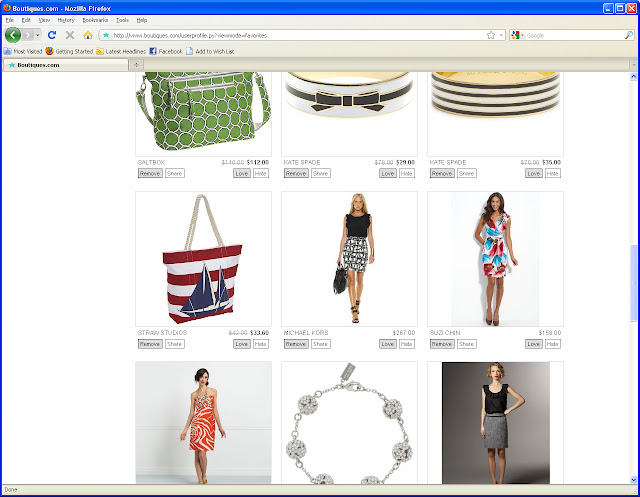Screen dimensions: 640x497
Task: Hide the Suzi Chin dress
Action: [553, 344]
